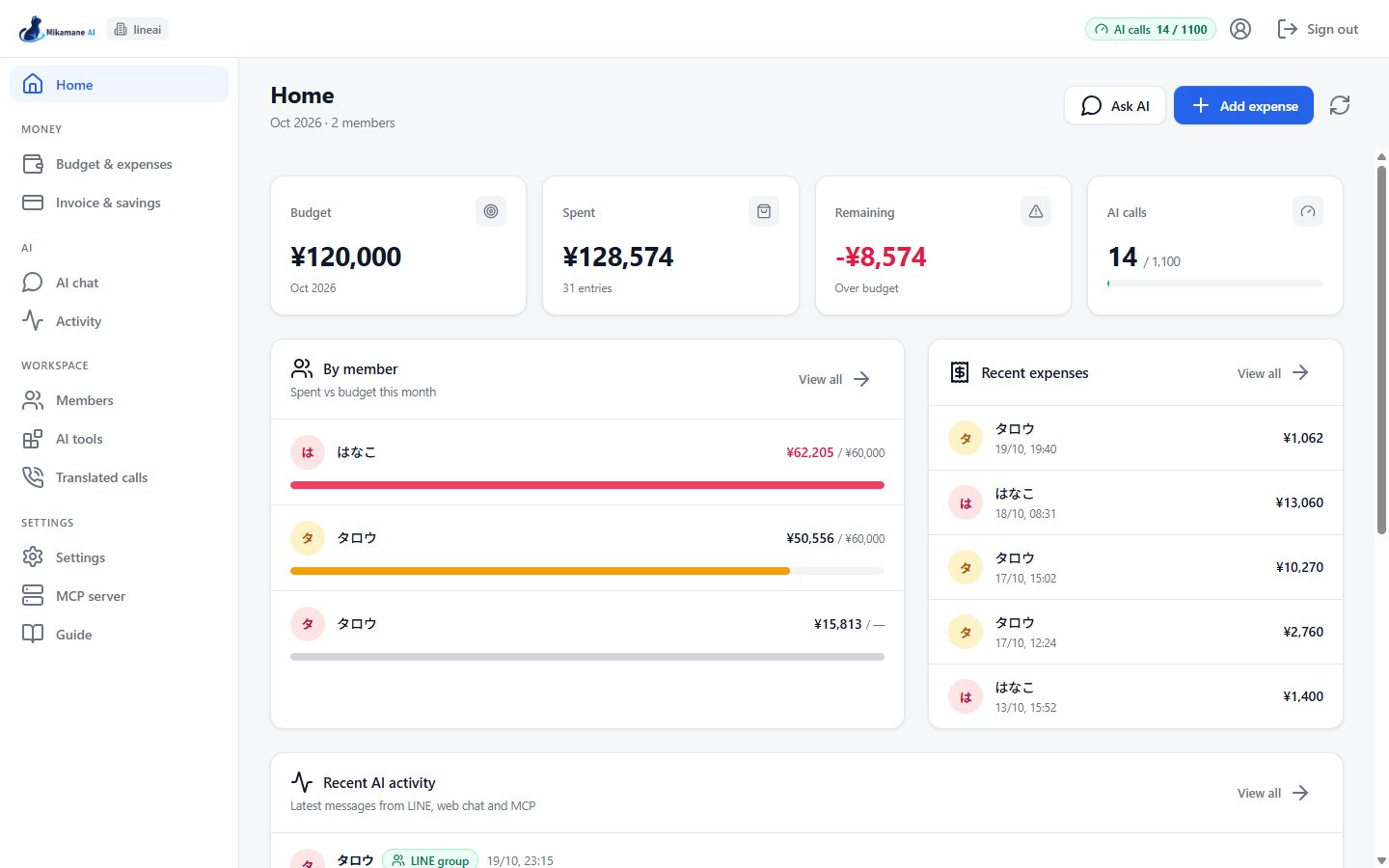Click the Add expense button
Viewport: 1389px width, 868px height.
click(1243, 105)
